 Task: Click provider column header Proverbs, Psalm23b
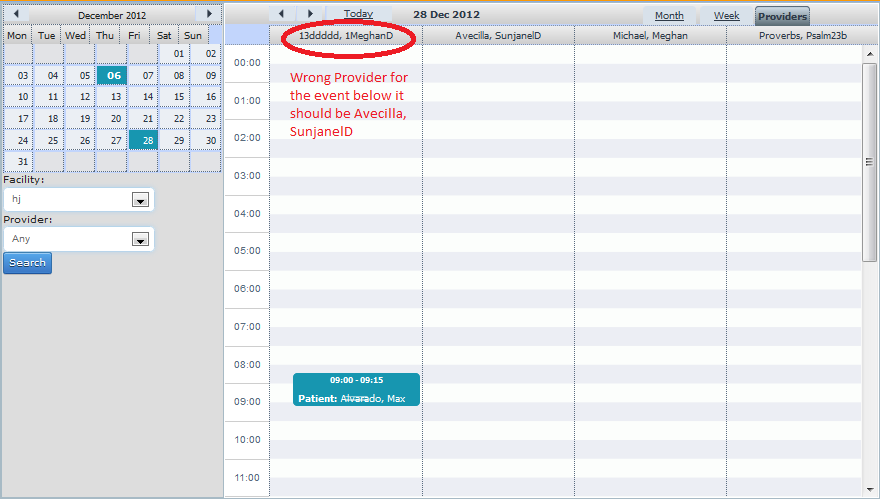pyautogui.click(x=803, y=35)
